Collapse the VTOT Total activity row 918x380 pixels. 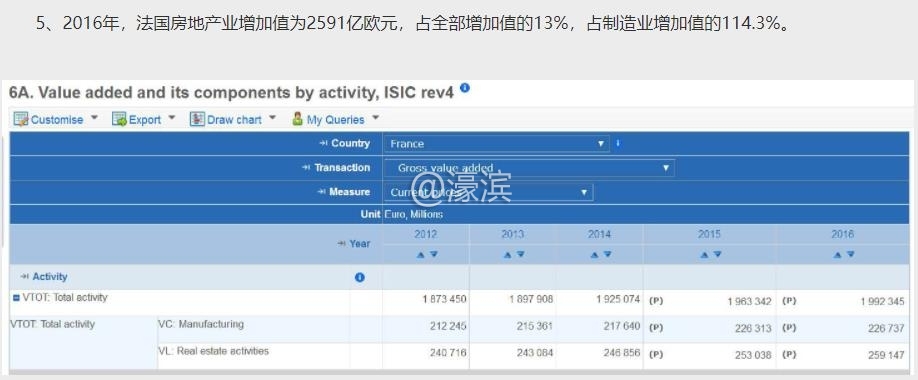tap(16, 298)
